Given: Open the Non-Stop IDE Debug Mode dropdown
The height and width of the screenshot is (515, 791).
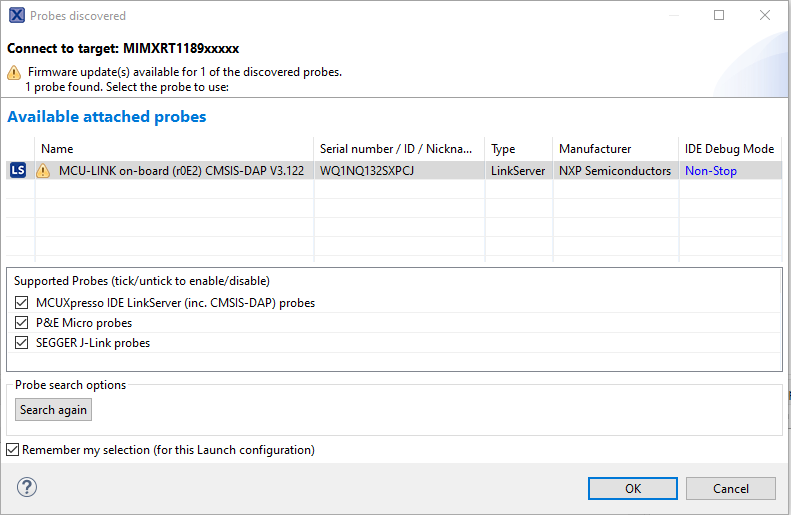Looking at the screenshot, I should (x=711, y=171).
